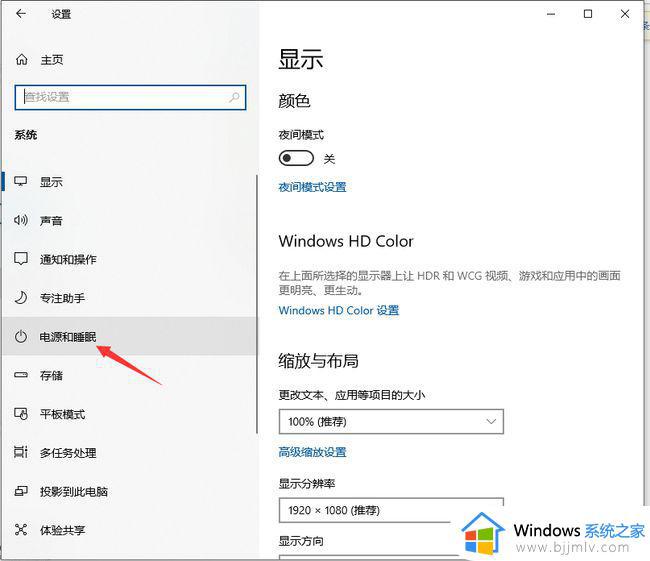Open the 高级缩放设置 link
The image size is (650, 561).
(312, 452)
